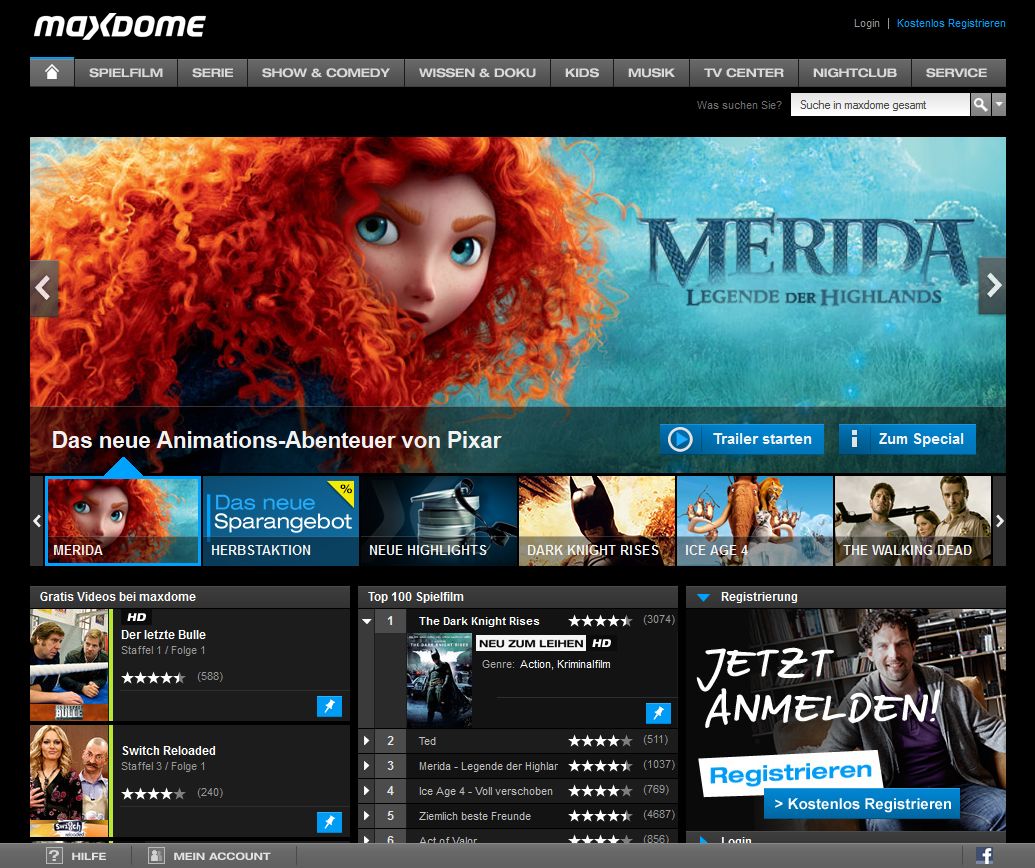Focus the maxdome search input field
Screen dimensions: 1035x868
[x=881, y=104]
